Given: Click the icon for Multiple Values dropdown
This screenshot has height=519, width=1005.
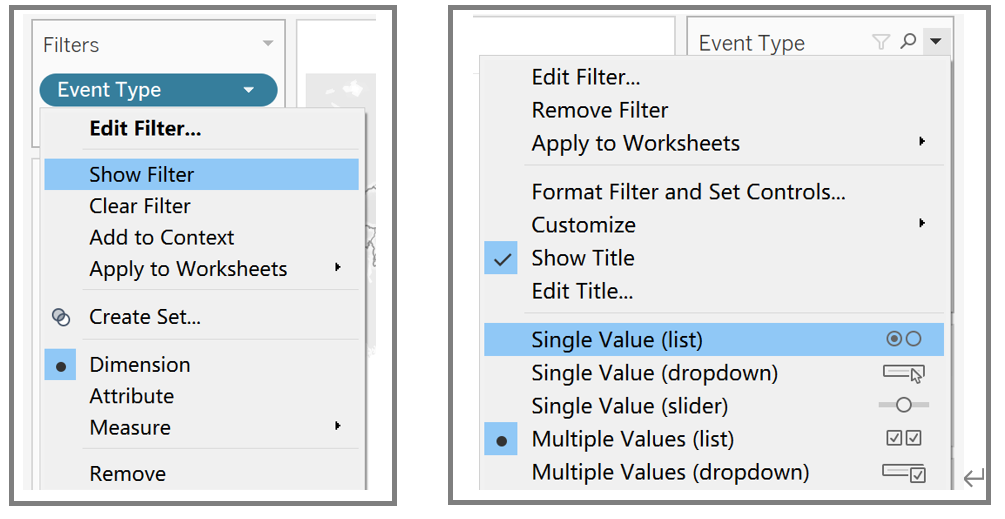Looking at the screenshot, I should point(903,472).
